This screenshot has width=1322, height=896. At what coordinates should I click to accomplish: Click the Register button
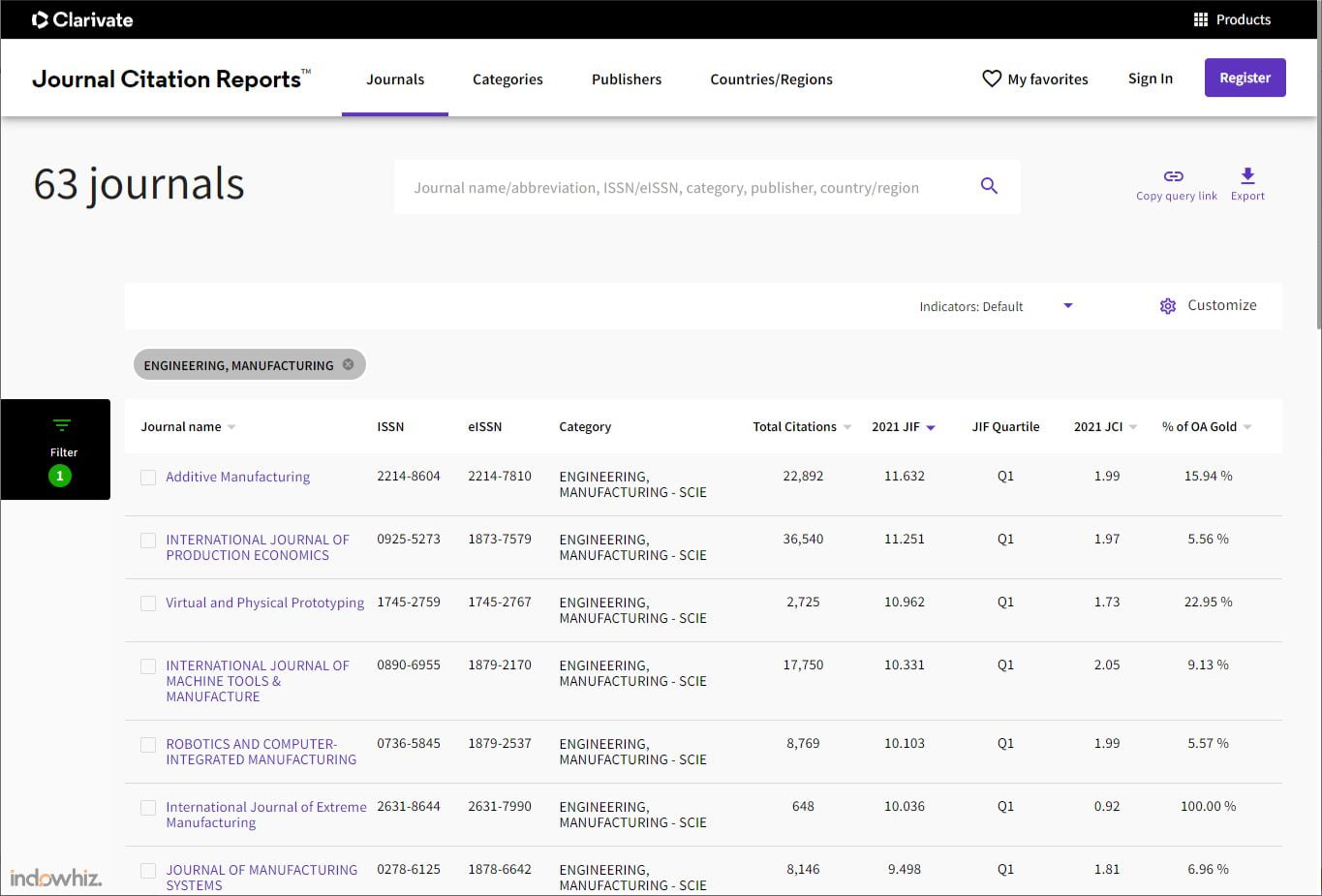(1245, 77)
